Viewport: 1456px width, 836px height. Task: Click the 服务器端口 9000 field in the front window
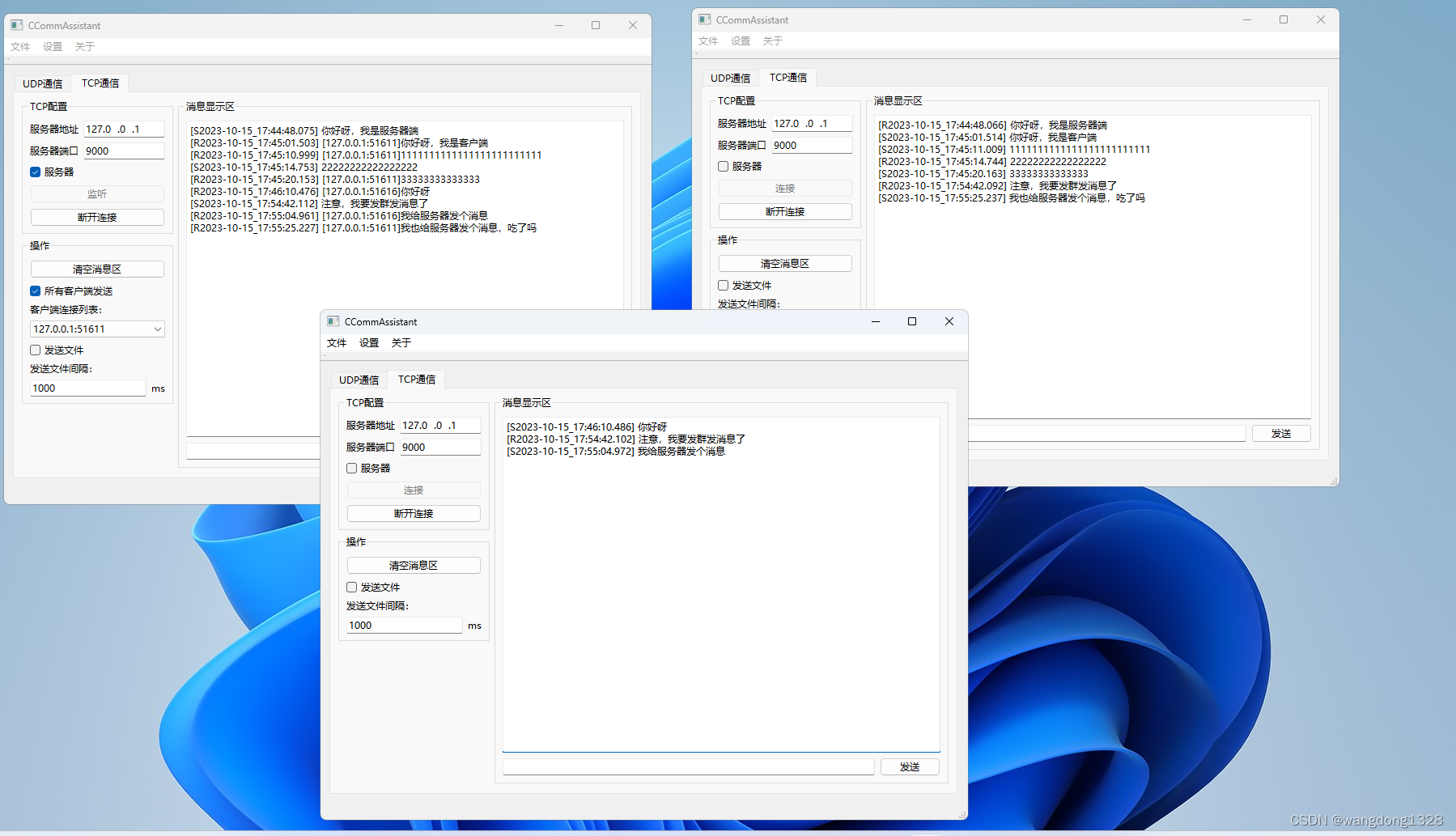click(440, 447)
